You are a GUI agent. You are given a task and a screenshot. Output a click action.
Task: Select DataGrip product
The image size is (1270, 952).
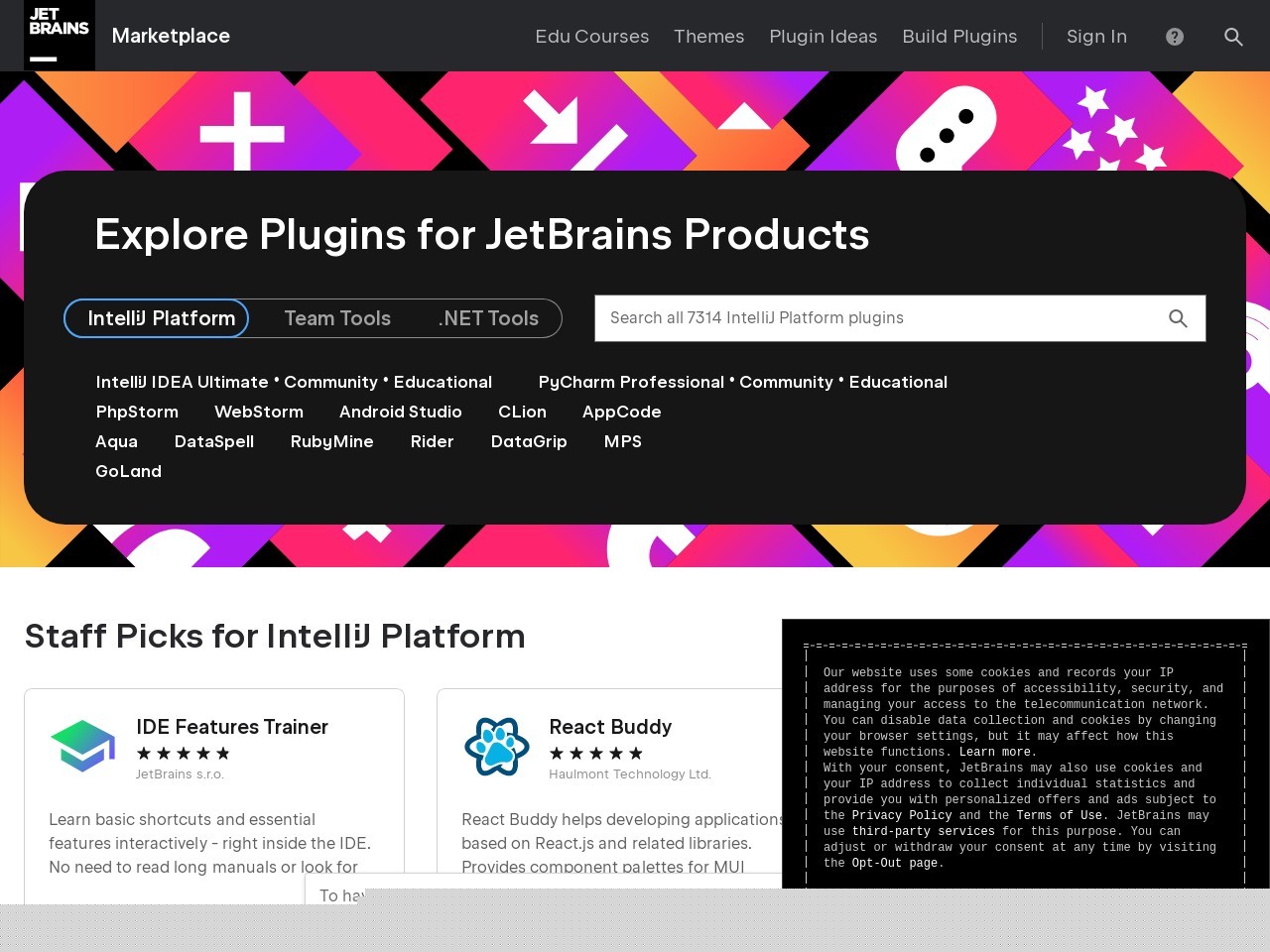click(529, 441)
